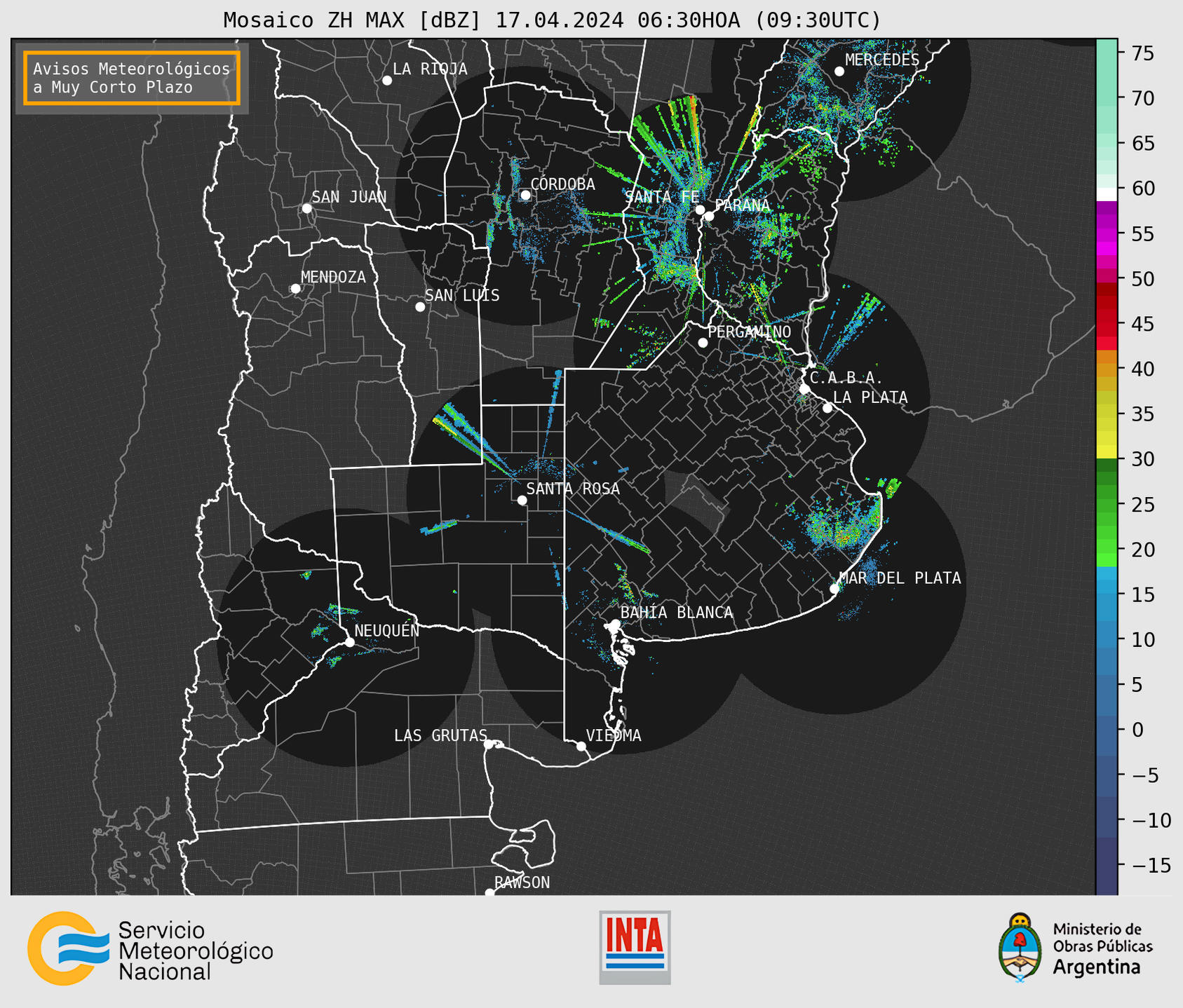Select the Las Grutas city marker

click(489, 744)
